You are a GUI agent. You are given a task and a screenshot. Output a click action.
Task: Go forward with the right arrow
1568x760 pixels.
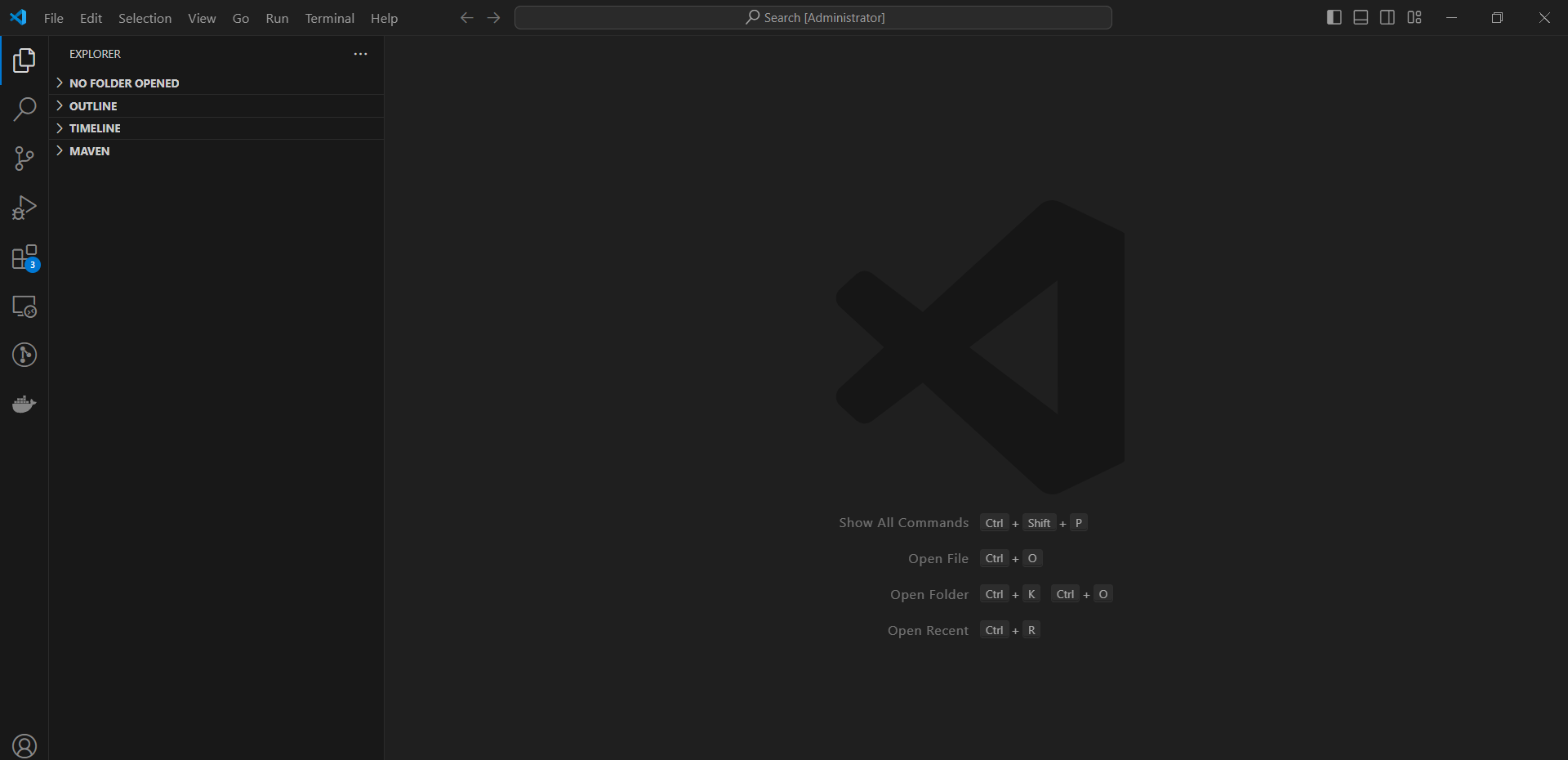click(x=493, y=17)
